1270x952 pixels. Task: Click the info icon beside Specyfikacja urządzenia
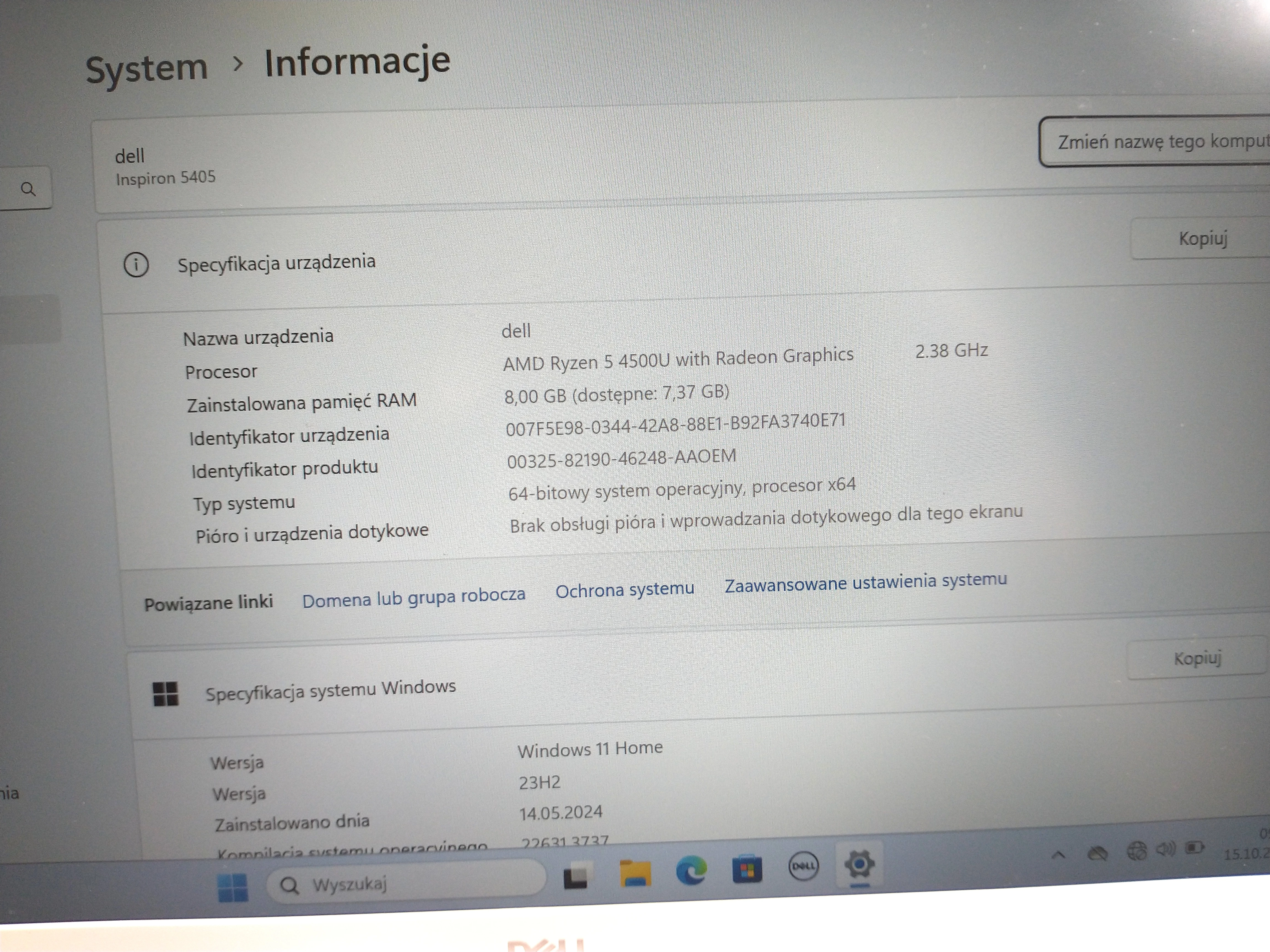[136, 265]
